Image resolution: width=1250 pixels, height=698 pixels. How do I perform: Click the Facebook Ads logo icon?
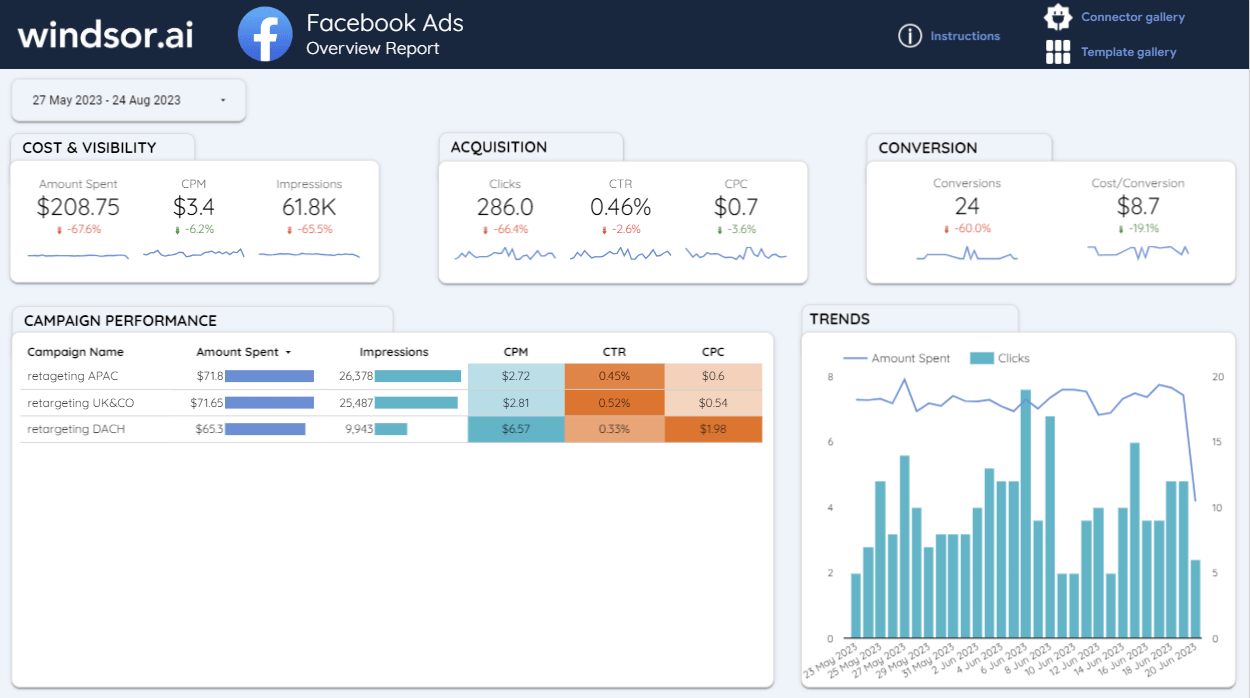coord(264,33)
